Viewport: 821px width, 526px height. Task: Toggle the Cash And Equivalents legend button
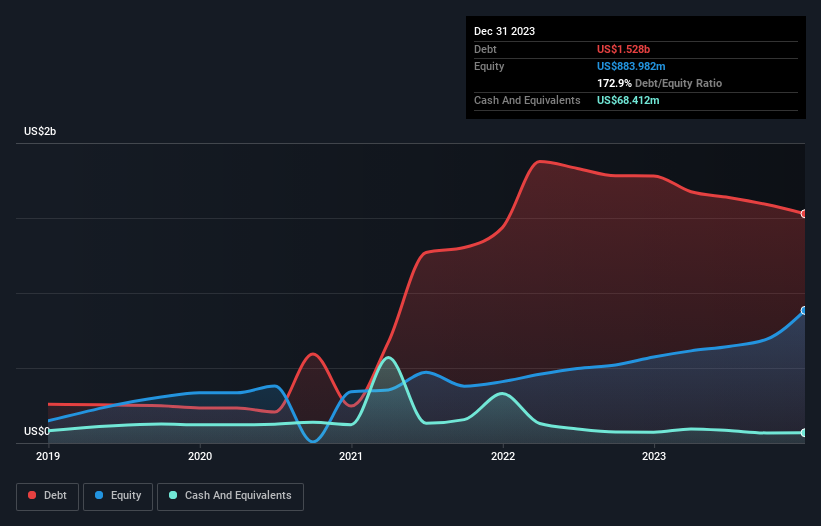230,496
